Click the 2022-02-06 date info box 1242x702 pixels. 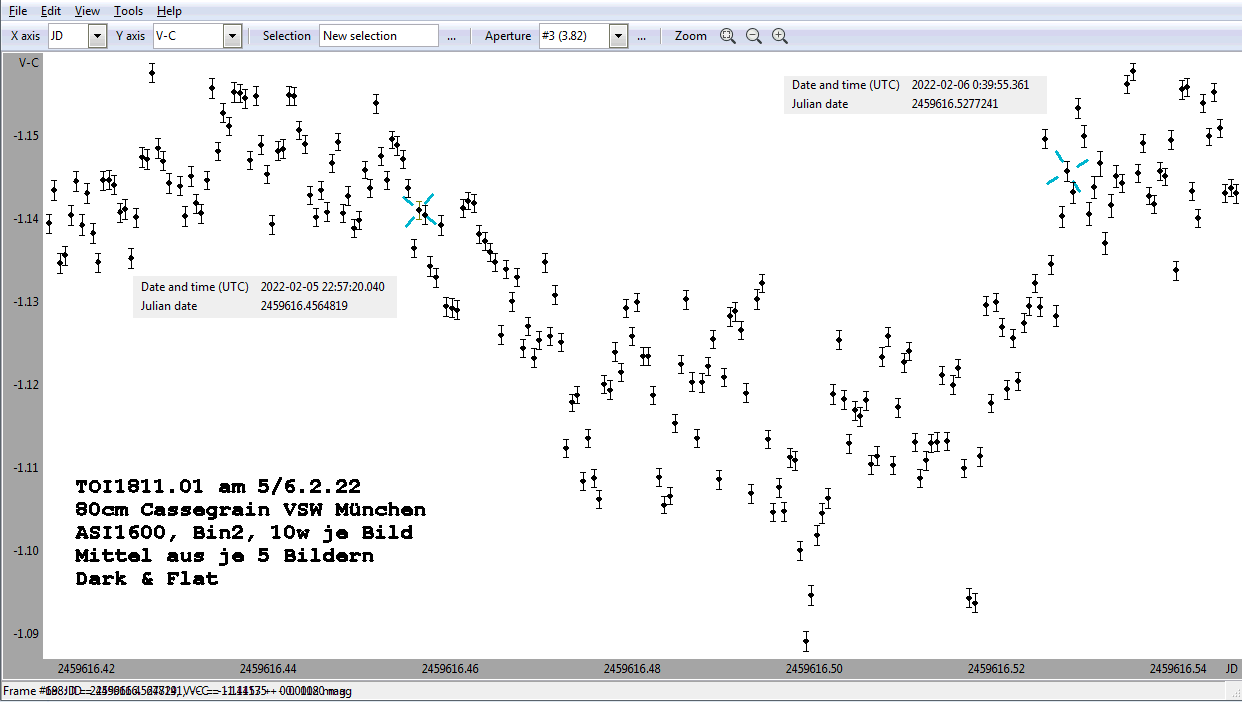[x=915, y=94]
